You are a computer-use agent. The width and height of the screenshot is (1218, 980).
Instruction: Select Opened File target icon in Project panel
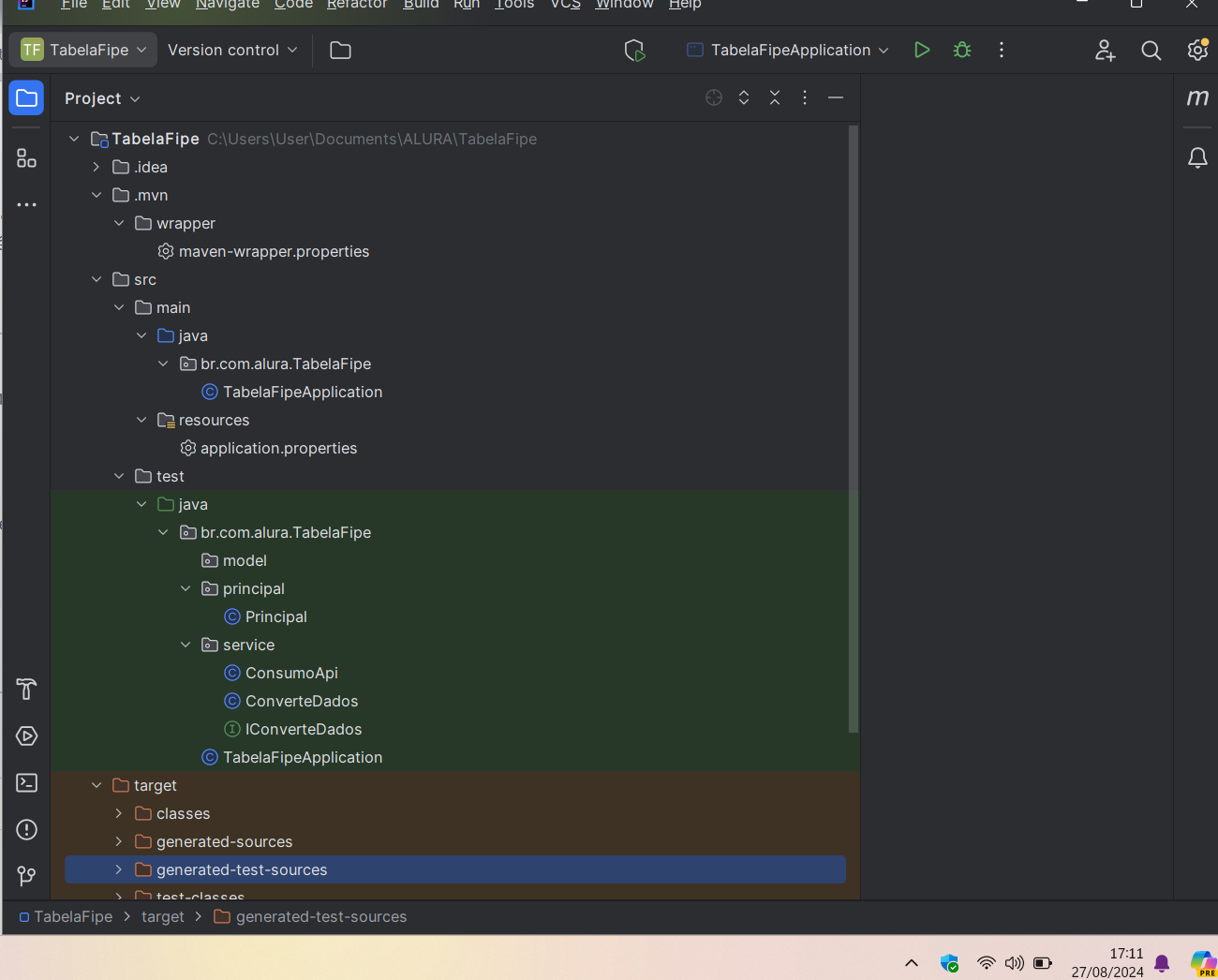(x=714, y=97)
